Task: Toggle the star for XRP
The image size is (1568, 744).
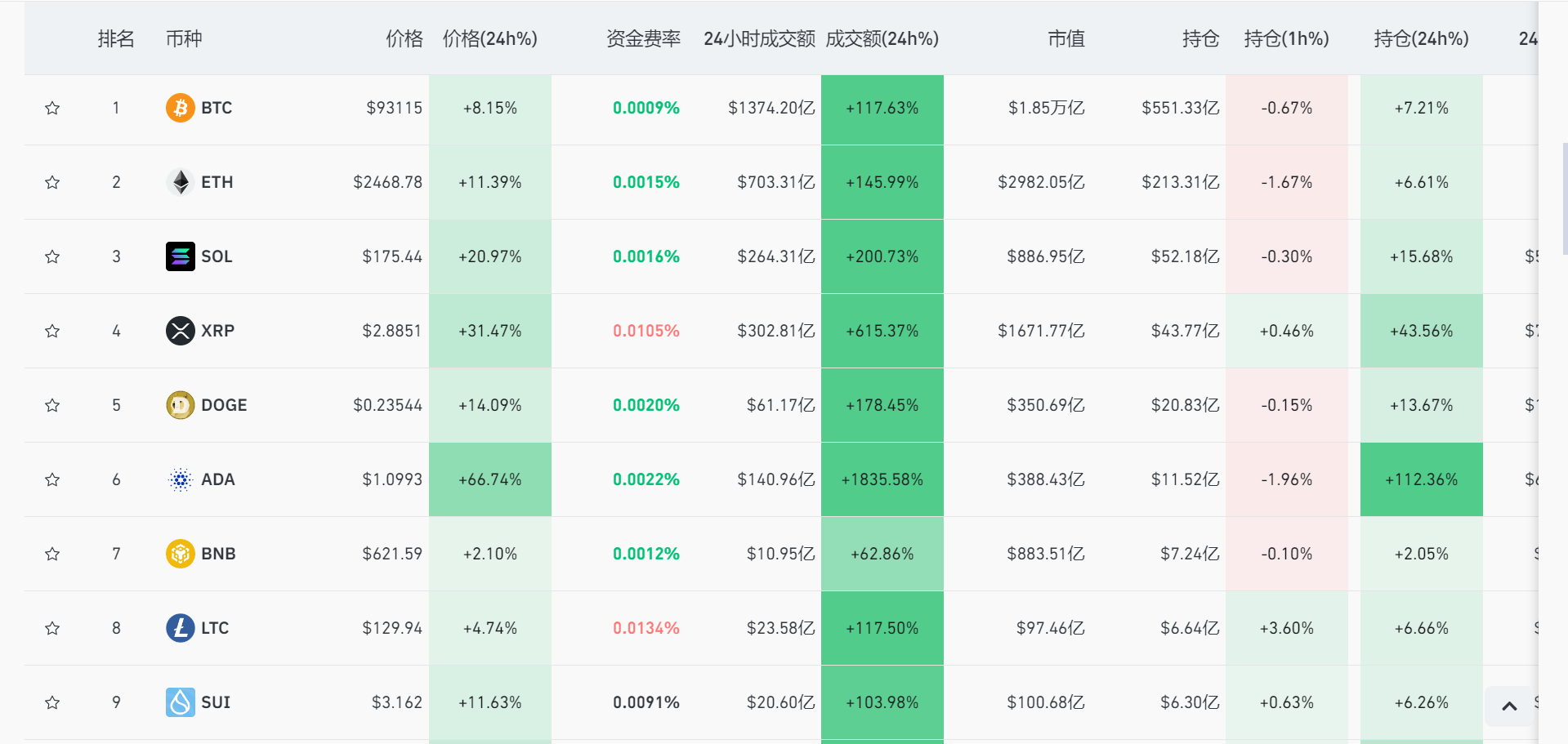Action: [52, 331]
